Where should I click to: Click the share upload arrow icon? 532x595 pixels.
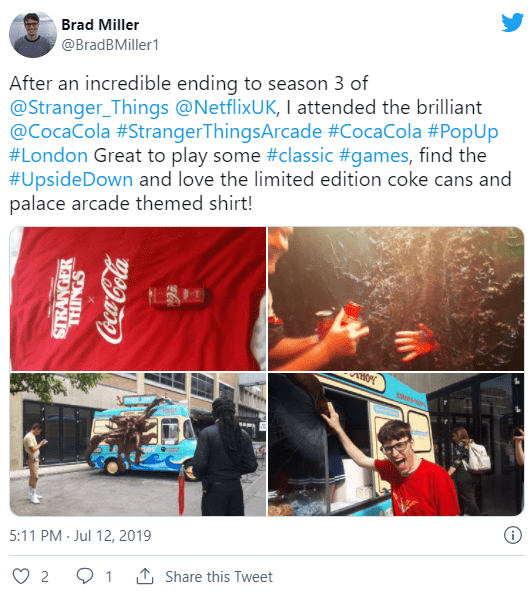coord(145,576)
